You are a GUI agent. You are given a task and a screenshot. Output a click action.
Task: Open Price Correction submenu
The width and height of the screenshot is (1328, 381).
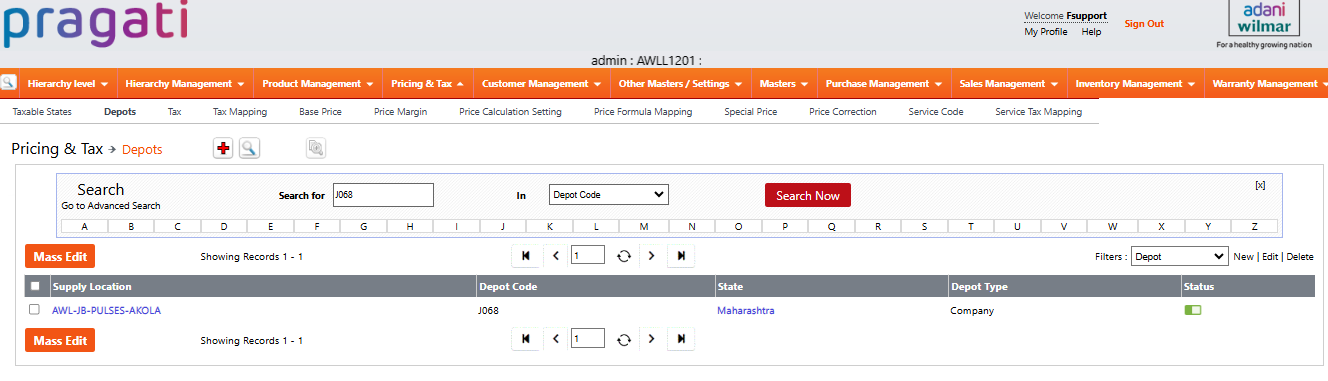tap(842, 112)
